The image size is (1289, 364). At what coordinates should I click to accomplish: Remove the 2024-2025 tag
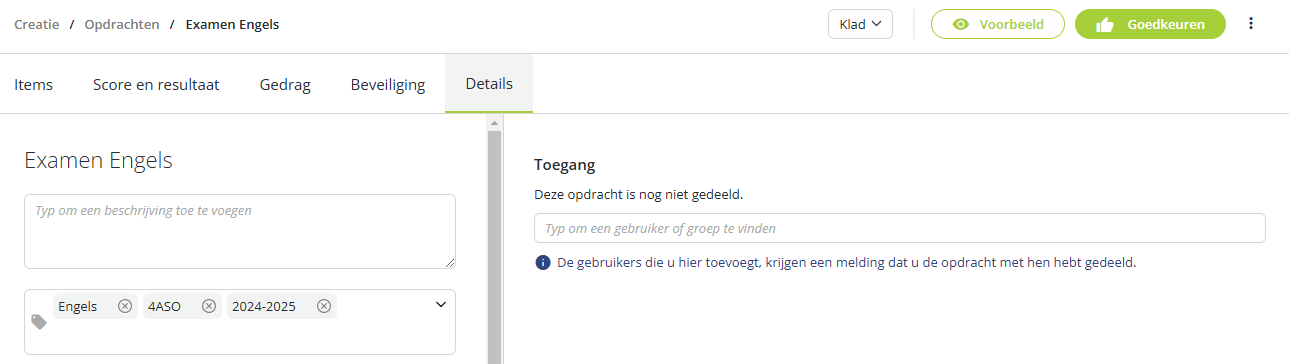click(324, 306)
